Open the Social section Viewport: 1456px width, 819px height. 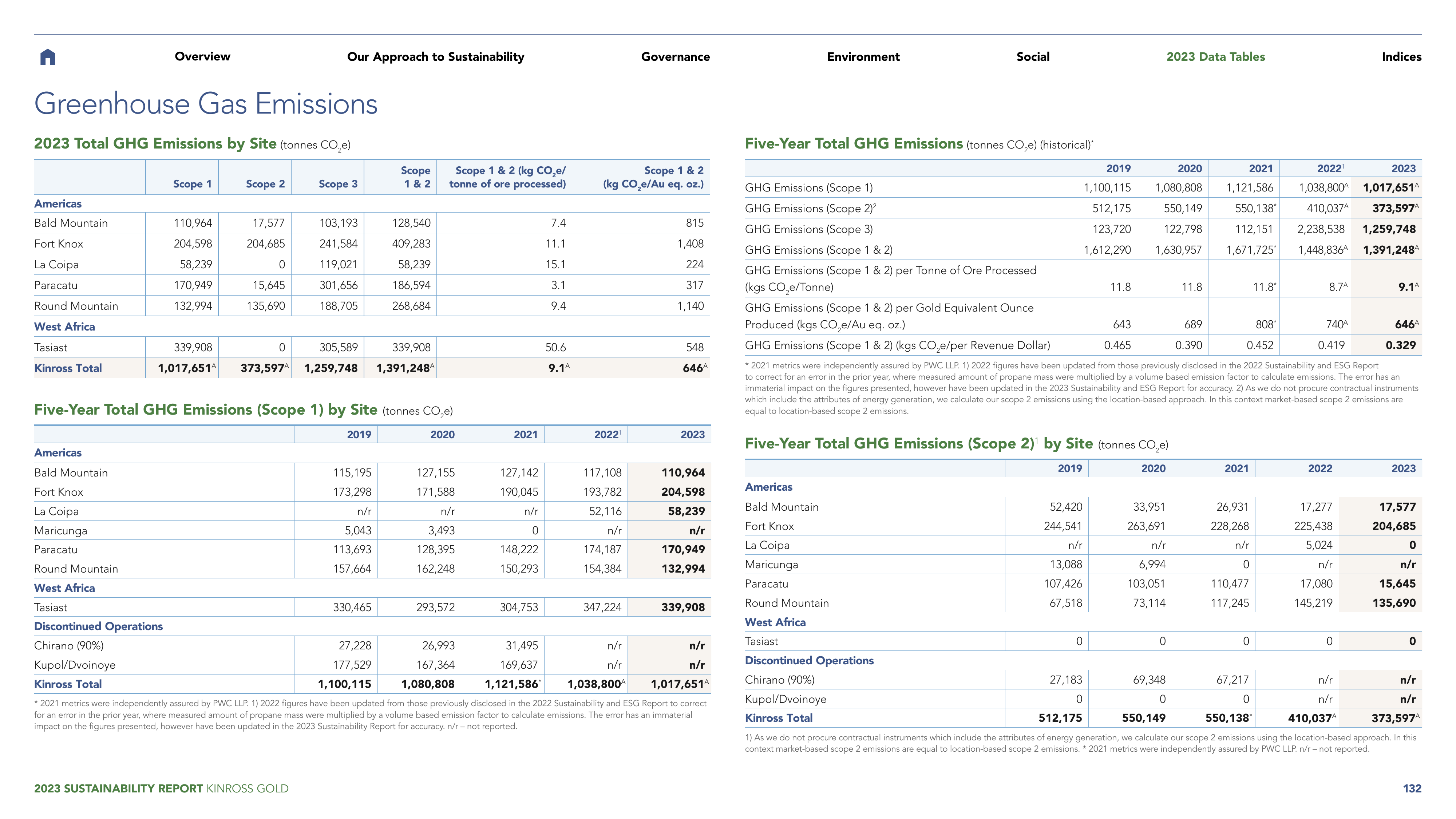1033,56
